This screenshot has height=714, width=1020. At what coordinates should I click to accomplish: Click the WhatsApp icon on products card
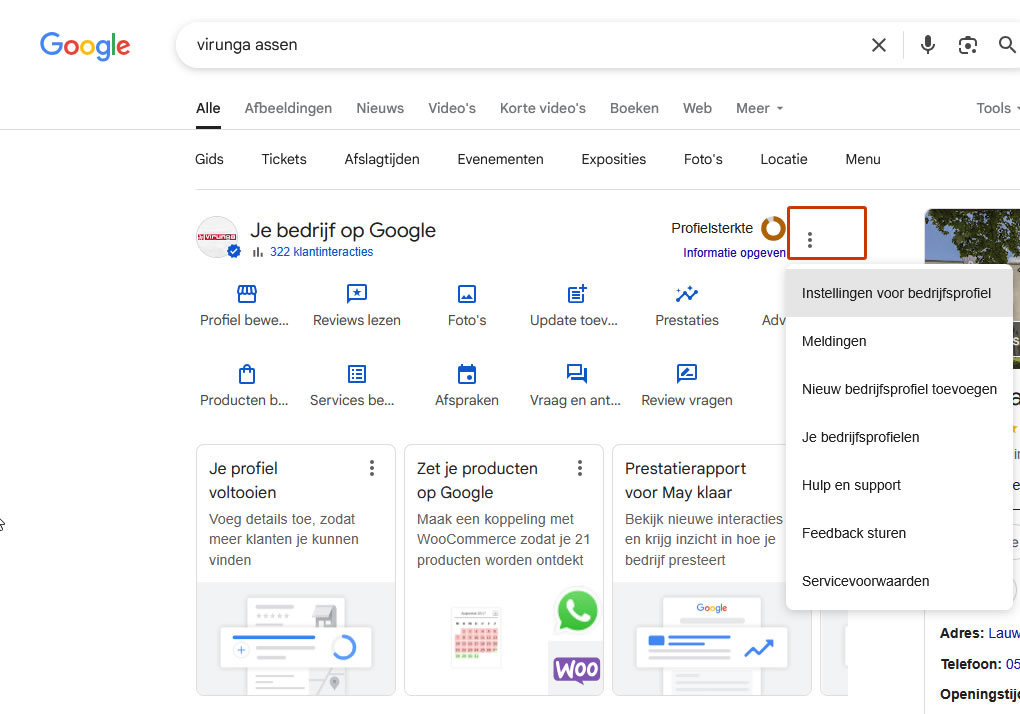577,611
